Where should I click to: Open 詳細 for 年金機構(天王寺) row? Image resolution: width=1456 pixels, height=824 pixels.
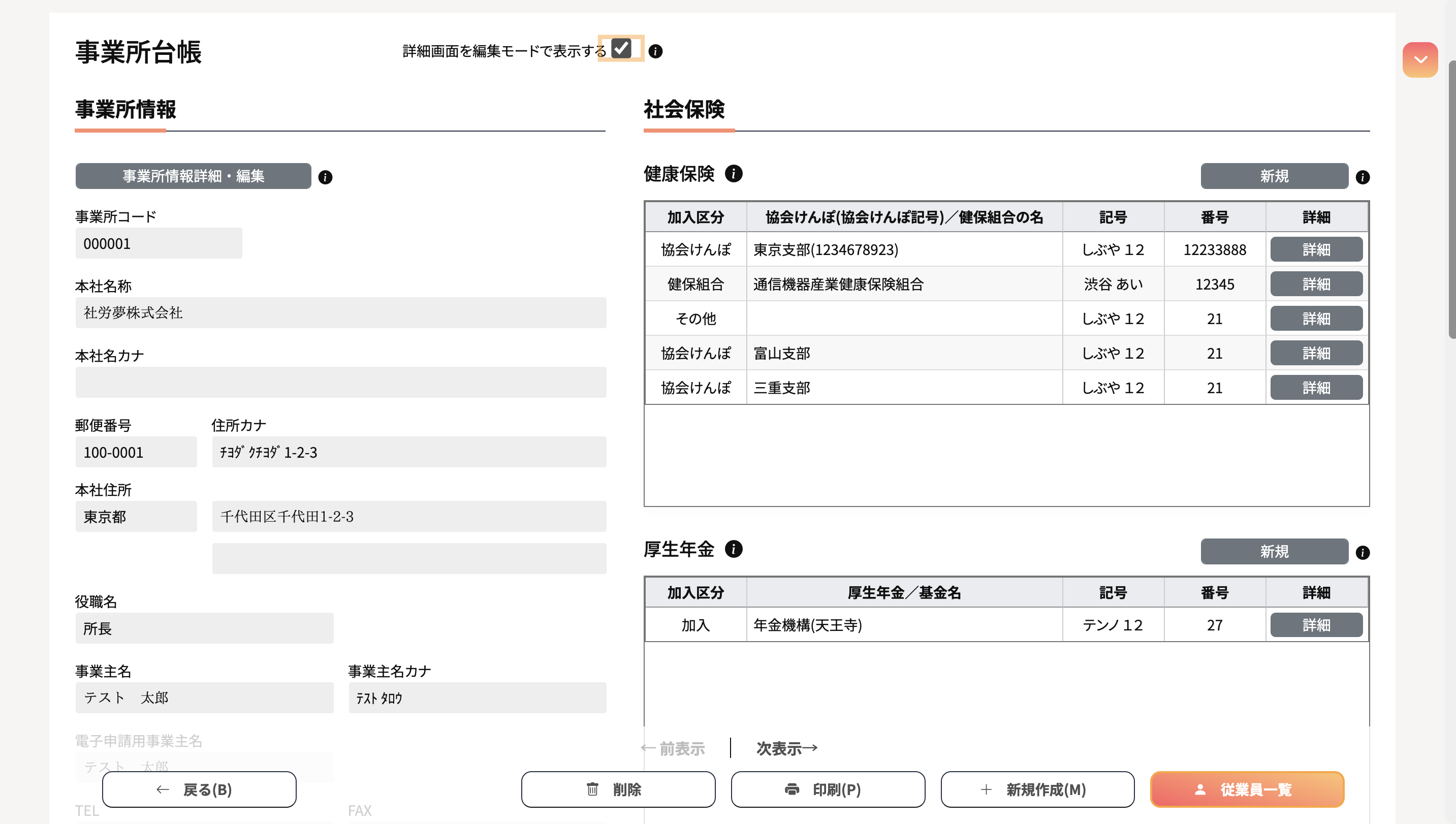1316,625
